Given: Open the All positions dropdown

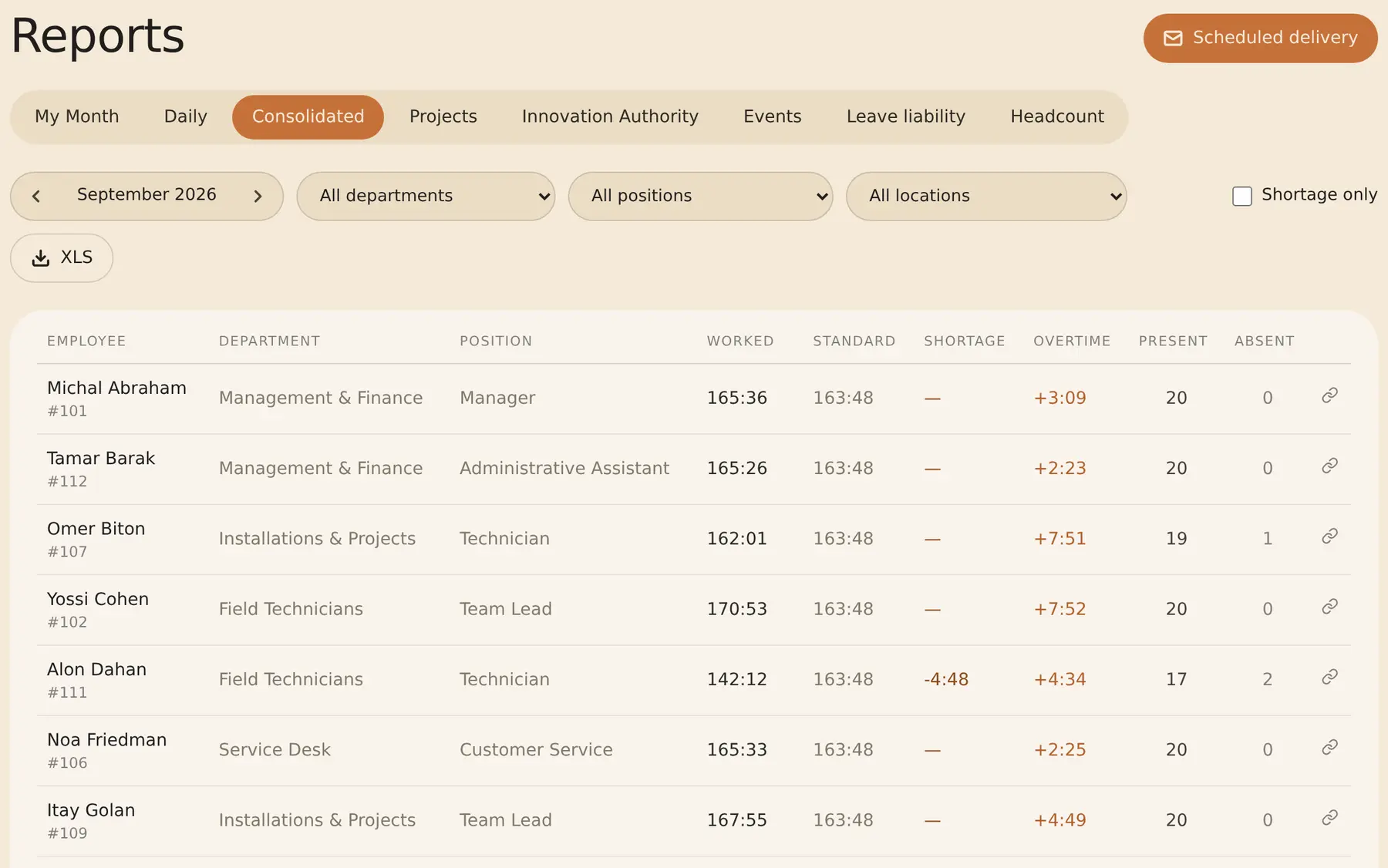Looking at the screenshot, I should 700,196.
